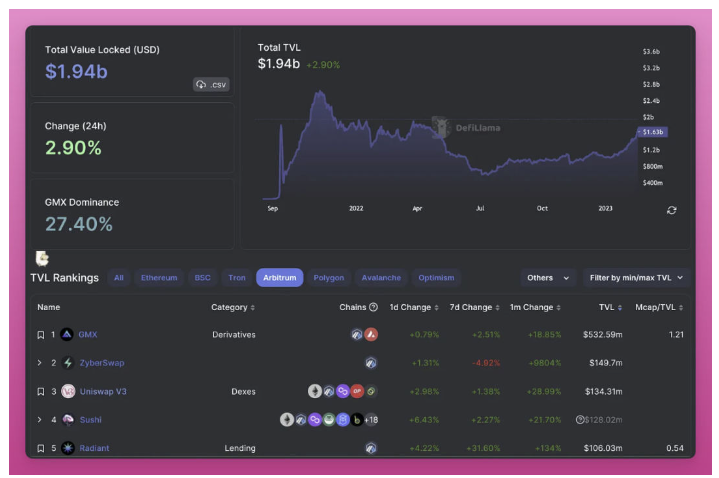Click the Sushi TVL question mark icon

click(580, 420)
